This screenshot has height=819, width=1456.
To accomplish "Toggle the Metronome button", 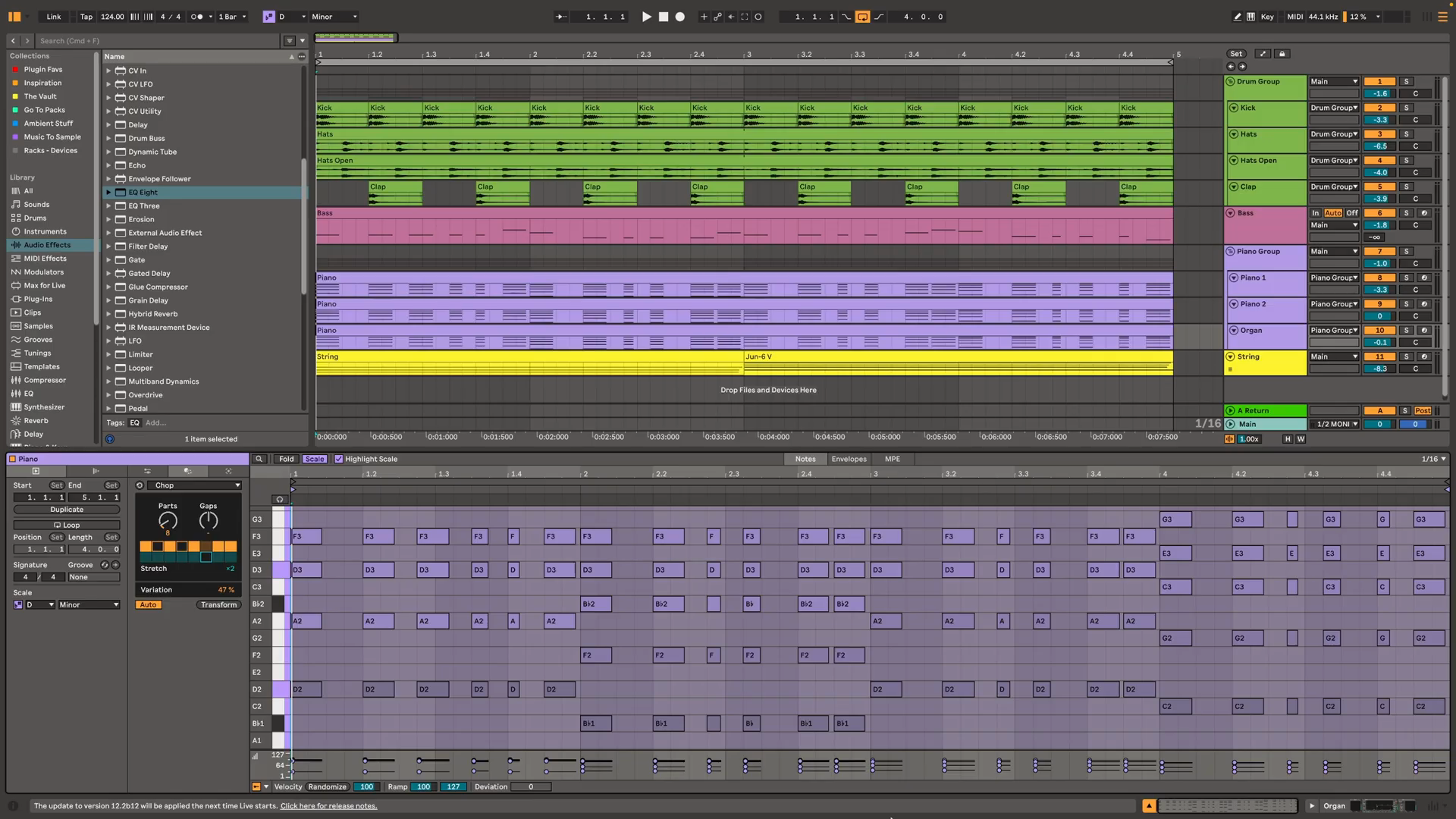I will pos(197,17).
